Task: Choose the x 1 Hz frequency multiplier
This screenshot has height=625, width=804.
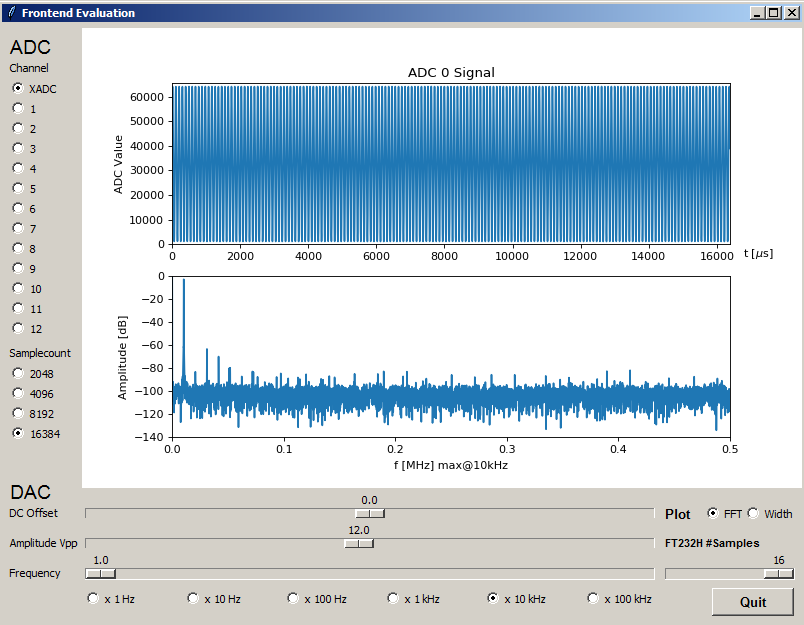Action: 94,598
